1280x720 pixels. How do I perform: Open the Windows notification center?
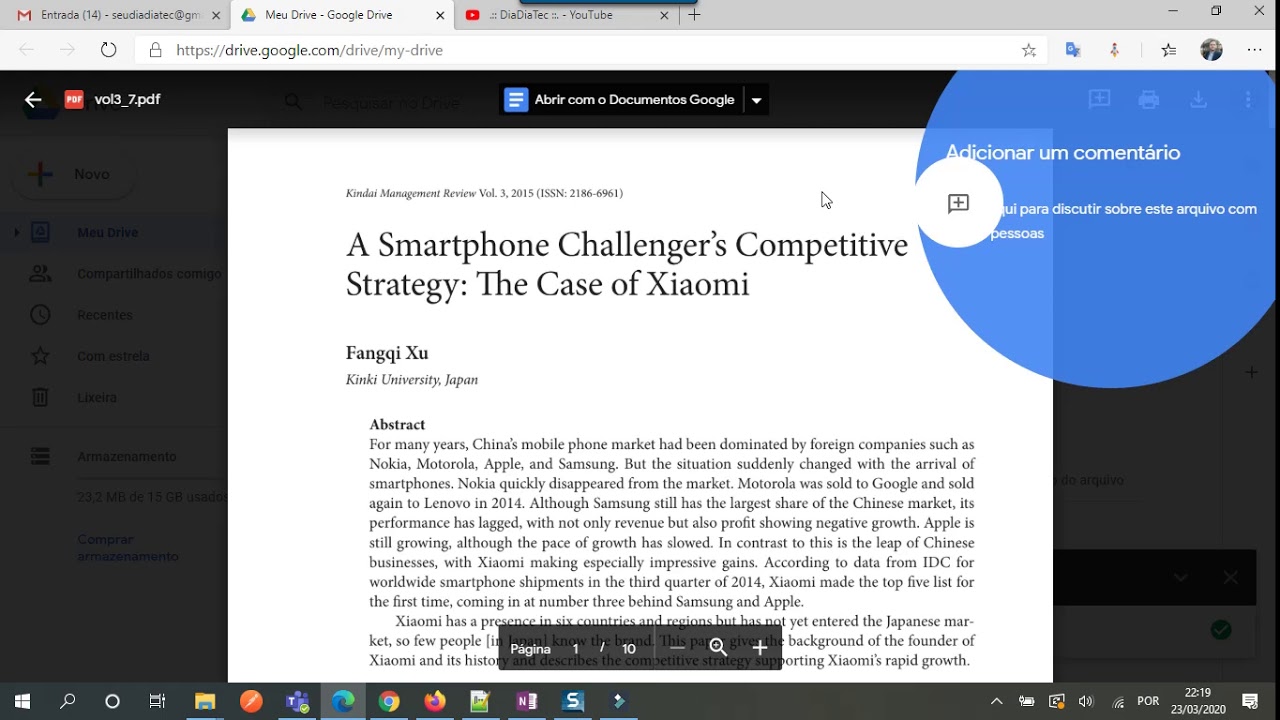1249,702
